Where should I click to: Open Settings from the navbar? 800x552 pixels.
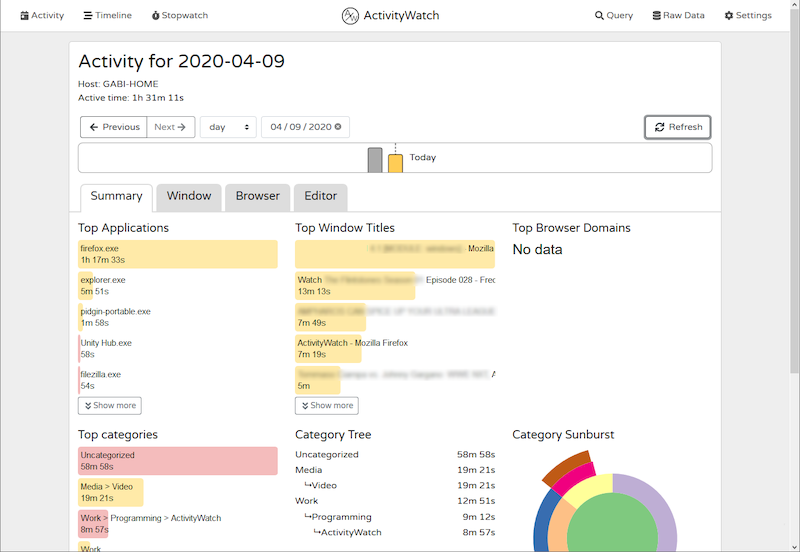748,15
